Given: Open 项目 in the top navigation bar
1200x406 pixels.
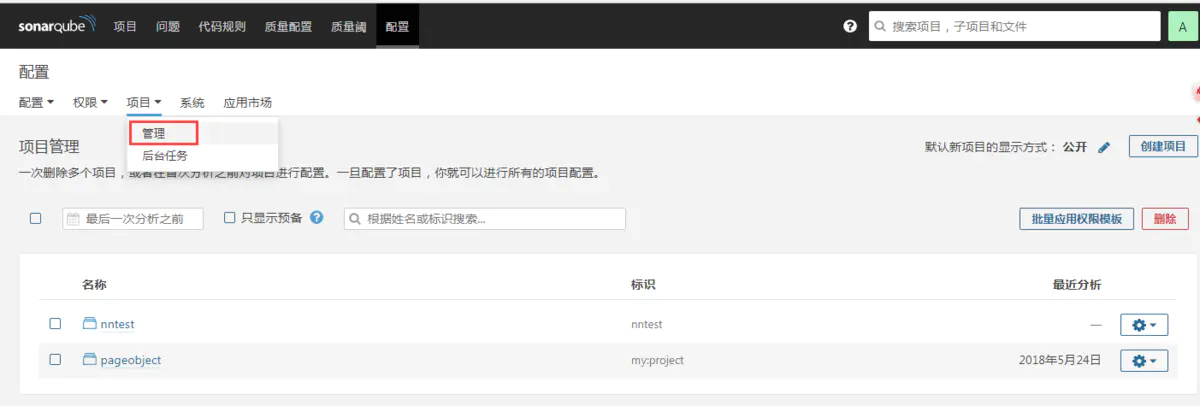Looking at the screenshot, I should 125,27.
